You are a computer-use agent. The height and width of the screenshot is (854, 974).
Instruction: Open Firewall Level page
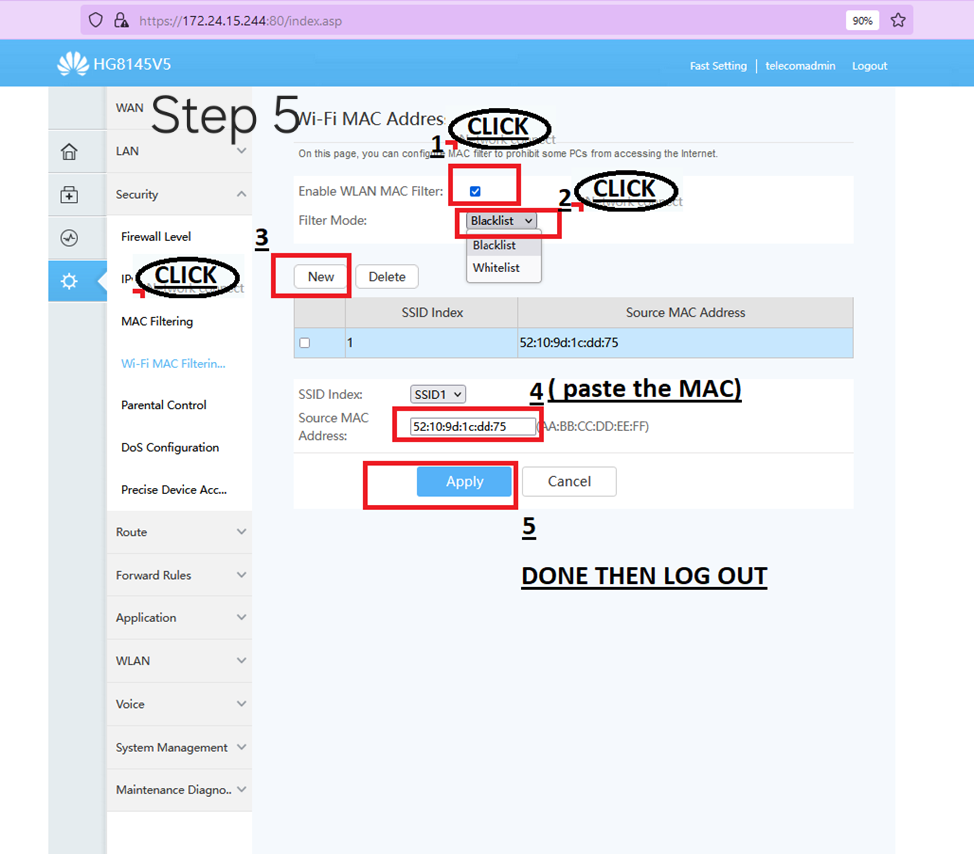[x=156, y=237]
